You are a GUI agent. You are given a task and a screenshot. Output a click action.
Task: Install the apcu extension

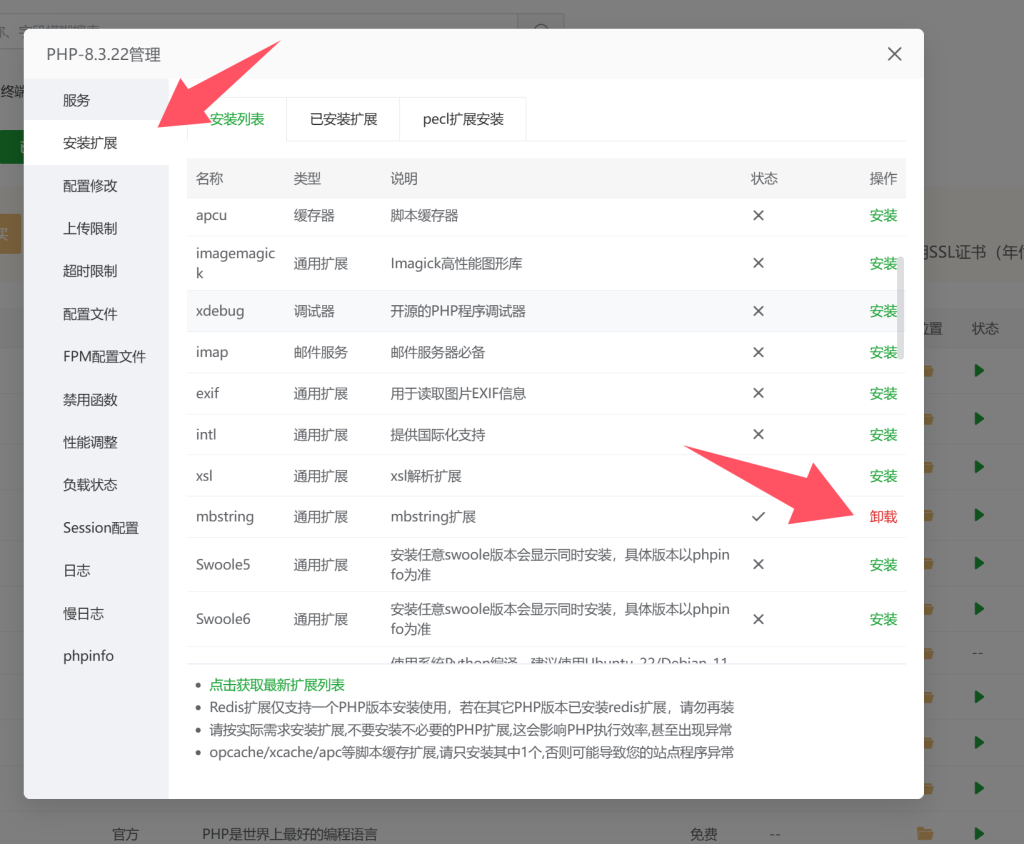[x=883, y=216]
